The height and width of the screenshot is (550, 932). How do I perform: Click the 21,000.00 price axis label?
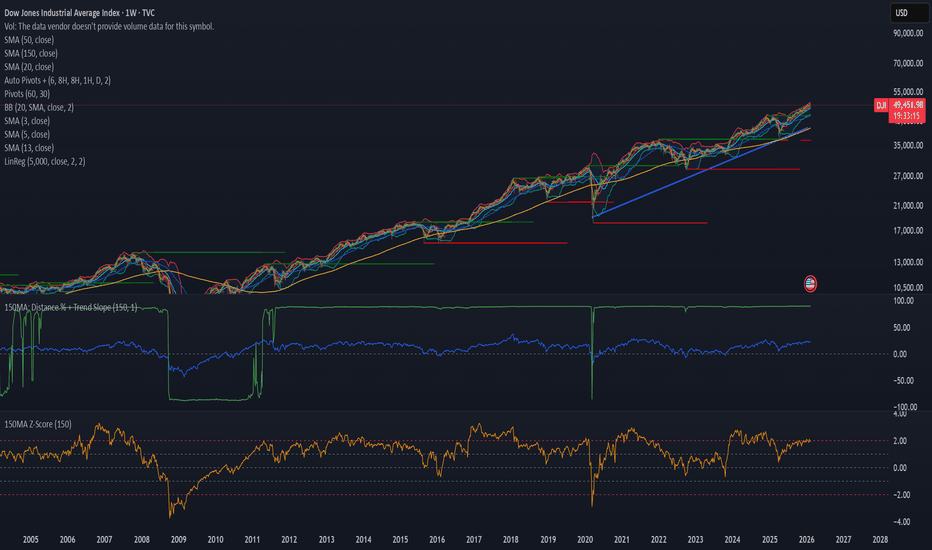click(x=908, y=206)
